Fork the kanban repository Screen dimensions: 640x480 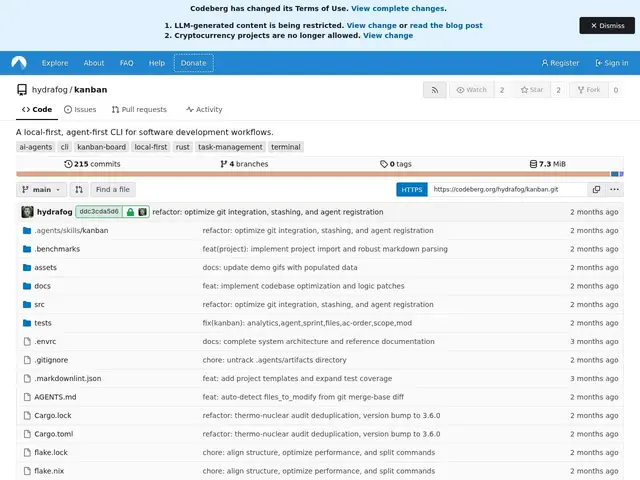589,90
